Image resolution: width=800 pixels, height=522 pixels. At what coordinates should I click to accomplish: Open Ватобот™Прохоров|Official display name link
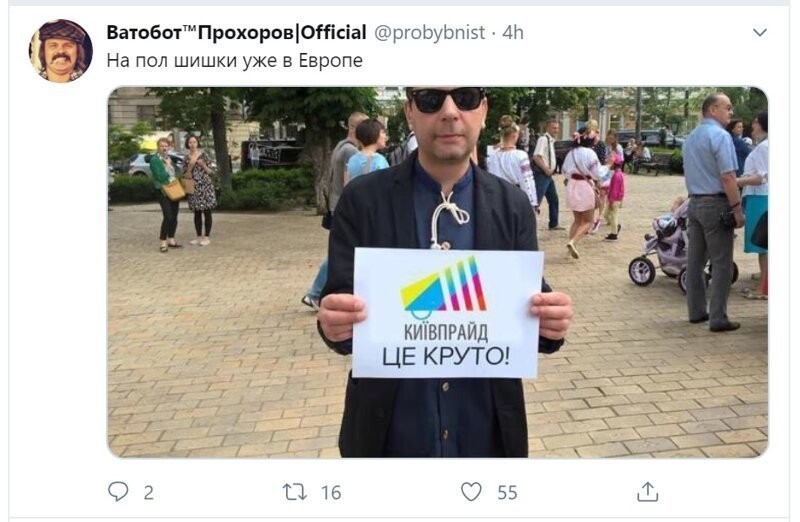236,33
